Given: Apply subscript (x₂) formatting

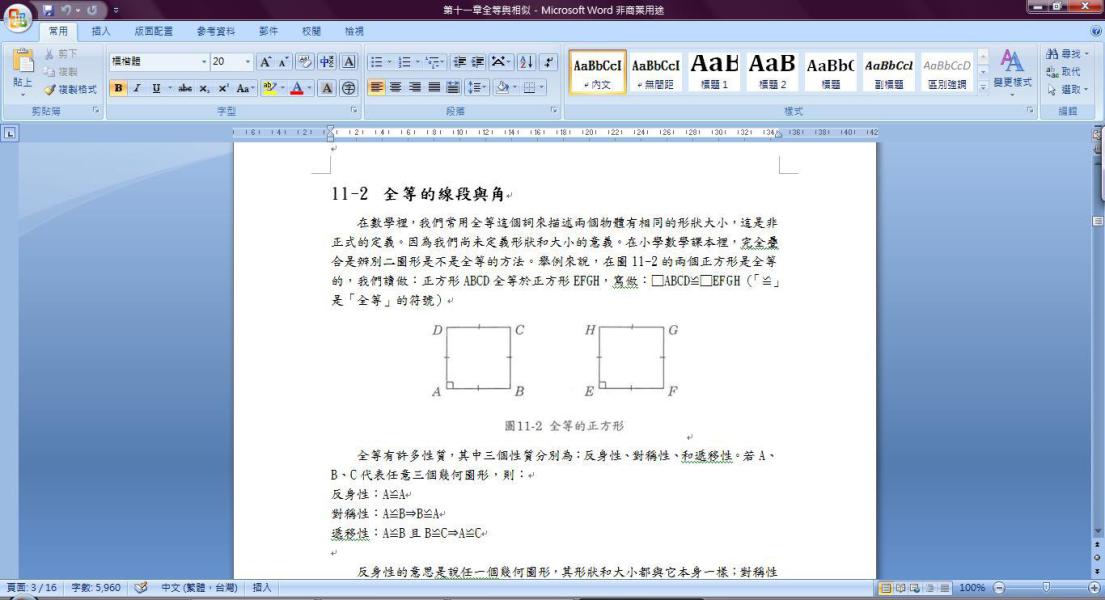Looking at the screenshot, I should tap(204, 88).
